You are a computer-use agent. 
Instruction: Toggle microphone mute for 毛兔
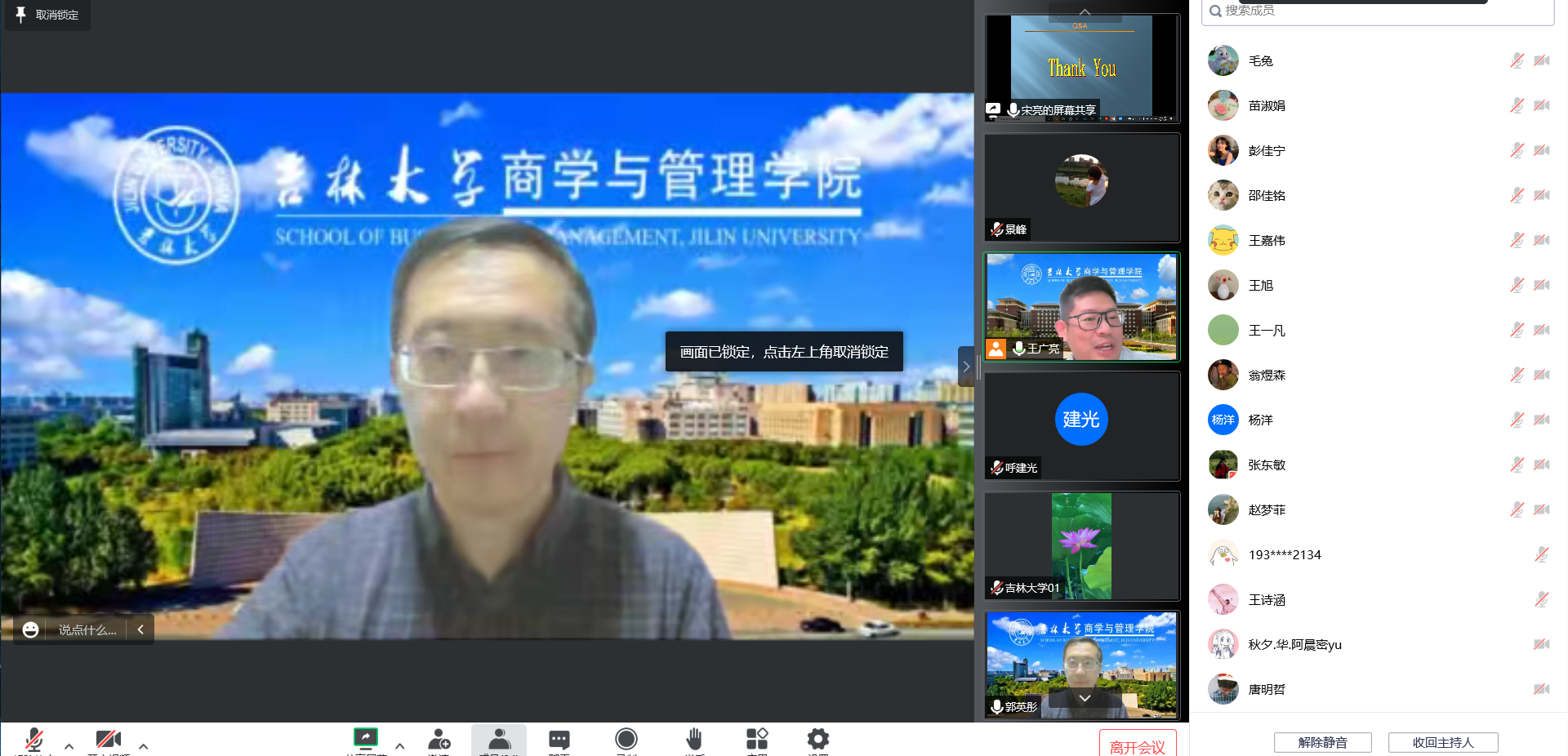[1517, 60]
